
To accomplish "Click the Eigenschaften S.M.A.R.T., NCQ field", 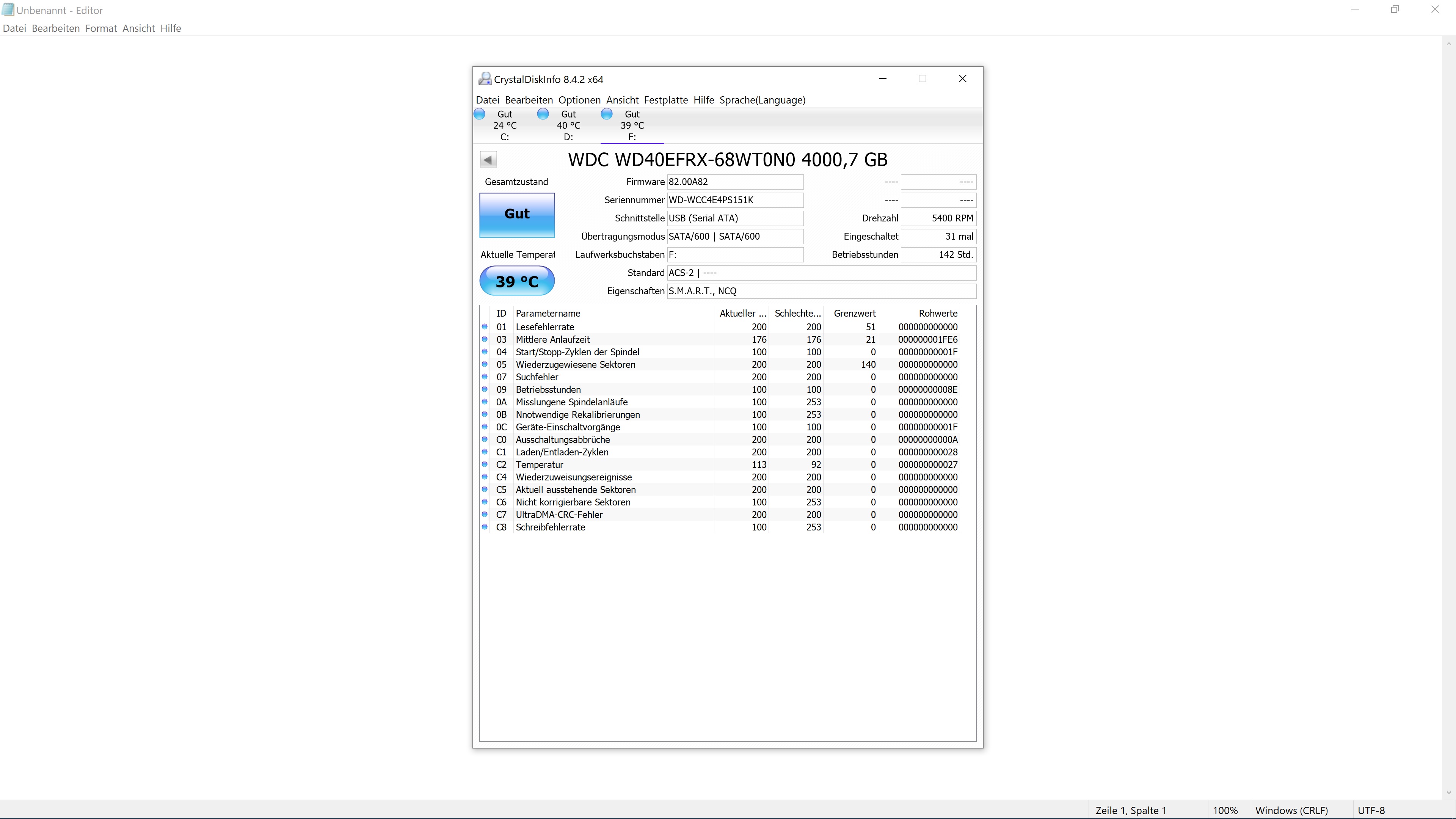I will (x=821, y=291).
